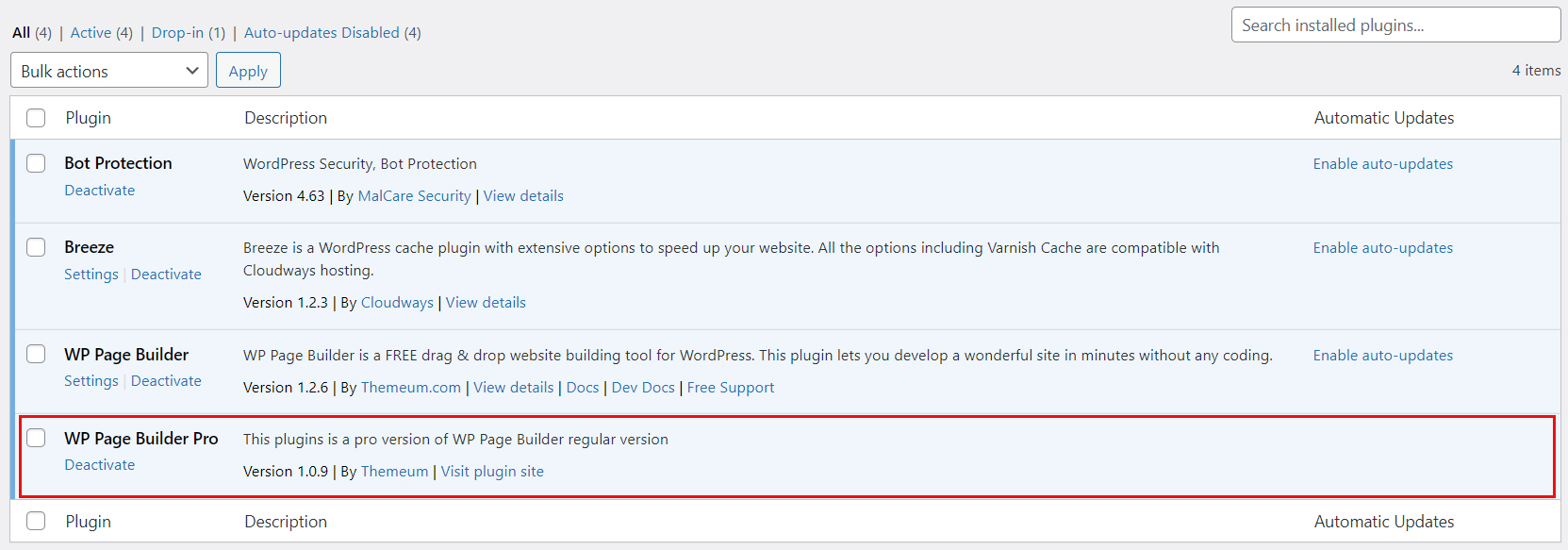The width and height of the screenshot is (1568, 550).
Task: Open Themeum author link for Pro plugin
Action: click(x=394, y=472)
